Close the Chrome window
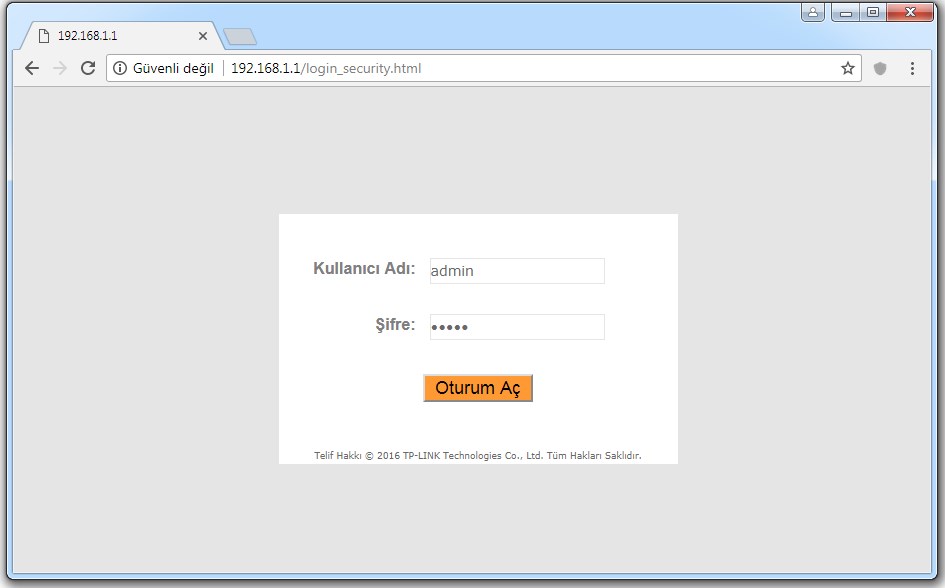945x588 pixels. pos(910,13)
